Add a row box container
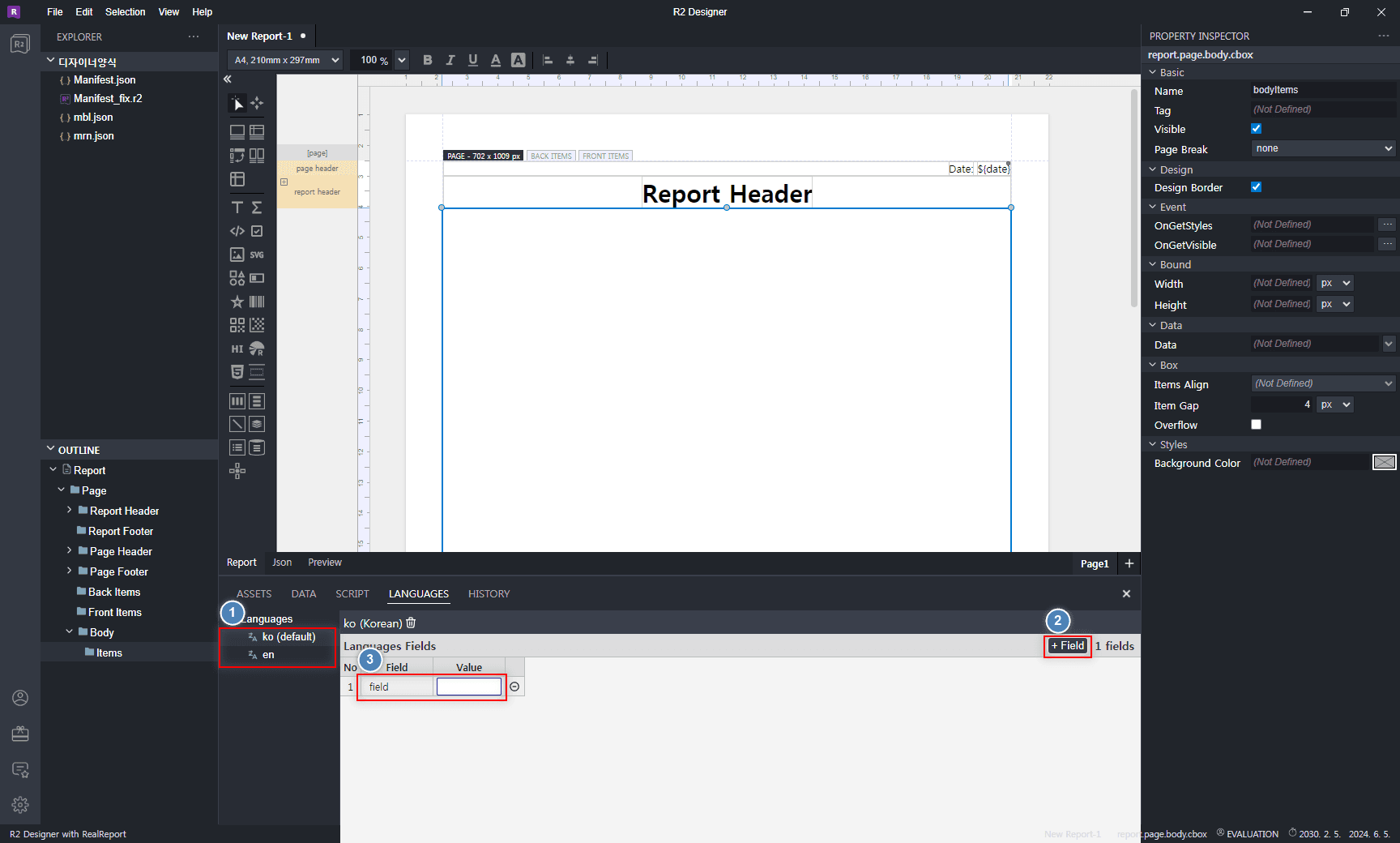The height and width of the screenshot is (843, 1400). [257, 400]
